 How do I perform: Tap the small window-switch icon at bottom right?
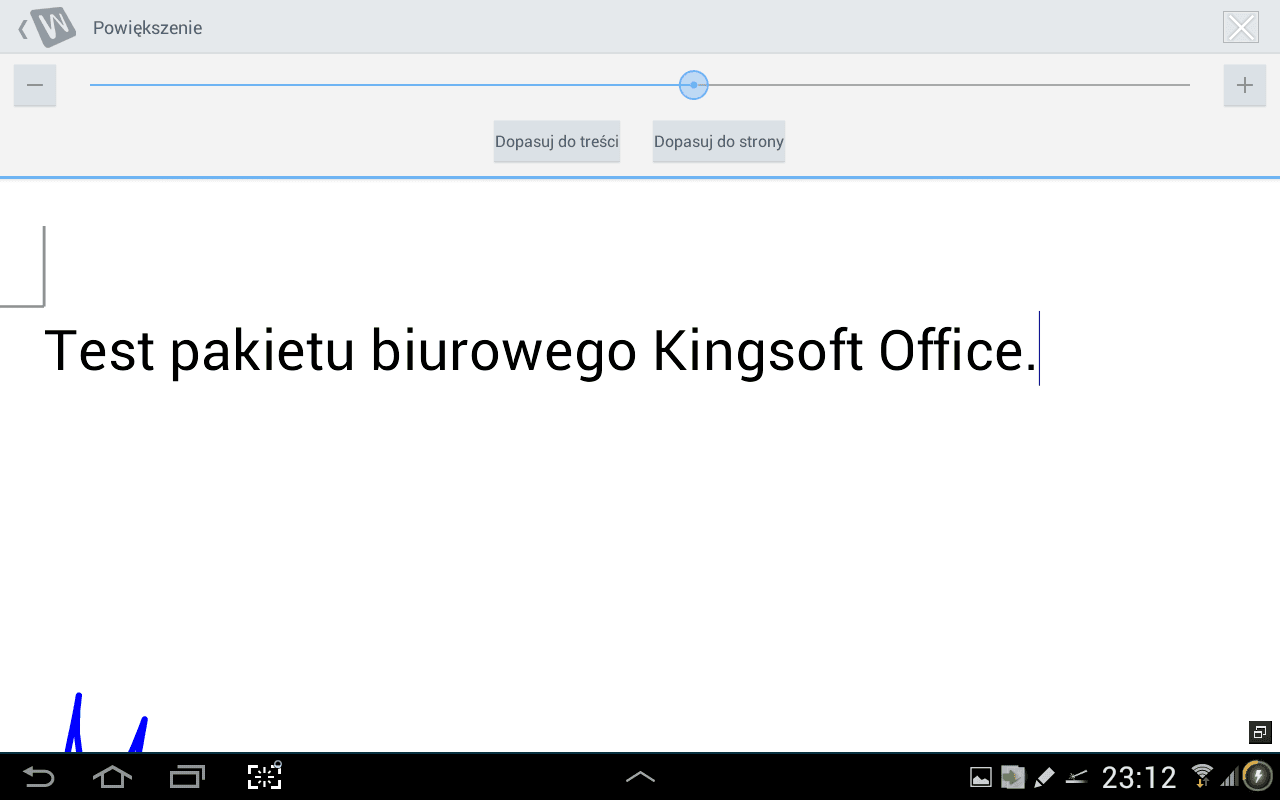tap(1260, 732)
